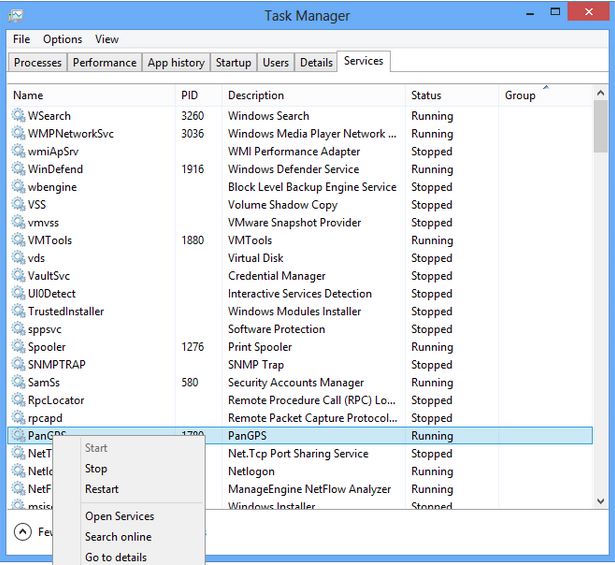The height and width of the screenshot is (565, 615).
Task: Click the gear icon next to WSearch
Action: tap(18, 116)
